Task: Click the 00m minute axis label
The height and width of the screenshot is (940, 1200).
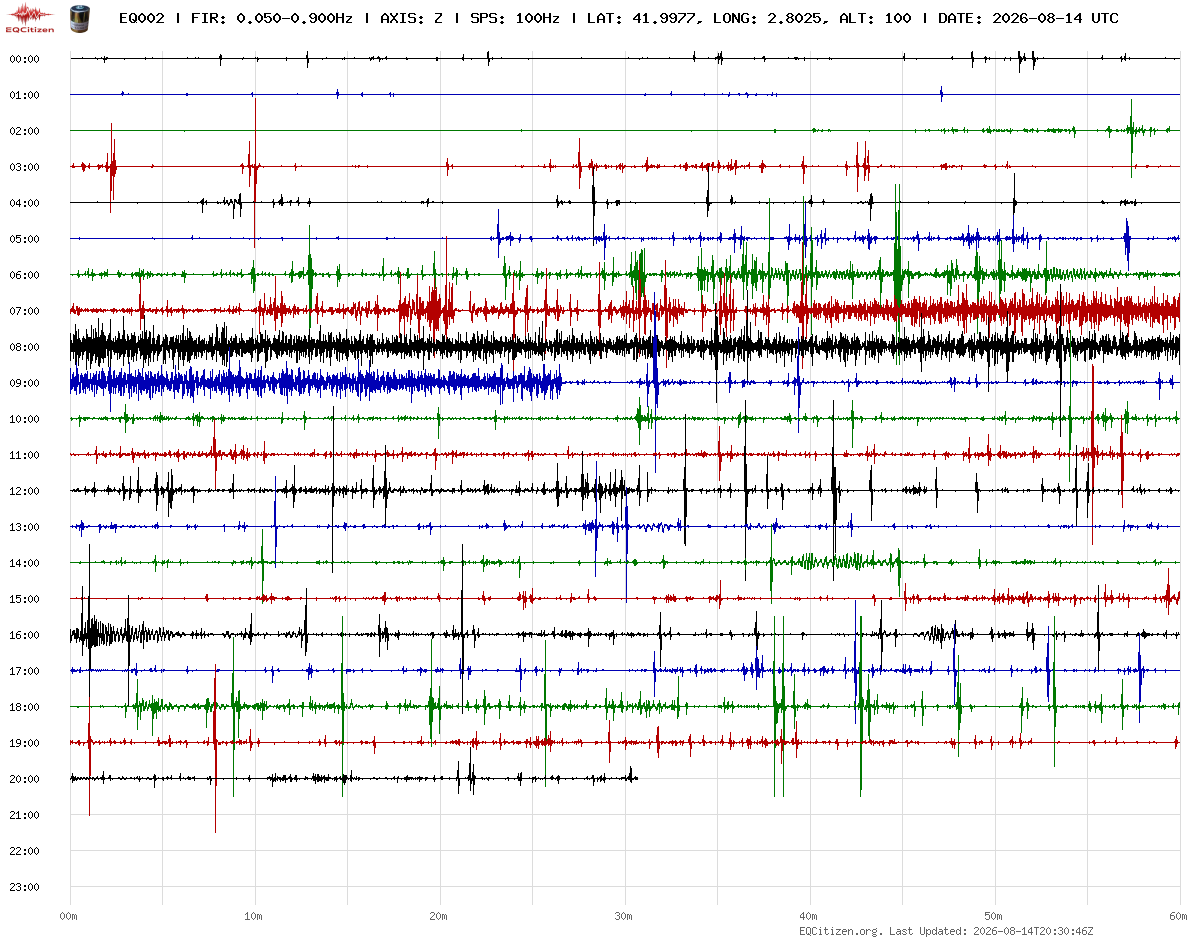Action: 69,916
